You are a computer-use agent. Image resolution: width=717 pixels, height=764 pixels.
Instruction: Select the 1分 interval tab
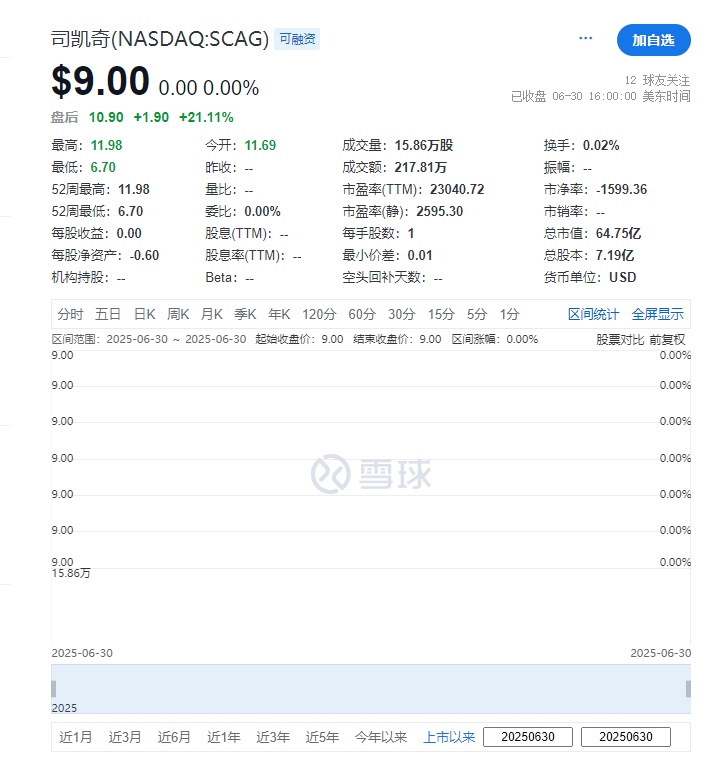pos(509,314)
